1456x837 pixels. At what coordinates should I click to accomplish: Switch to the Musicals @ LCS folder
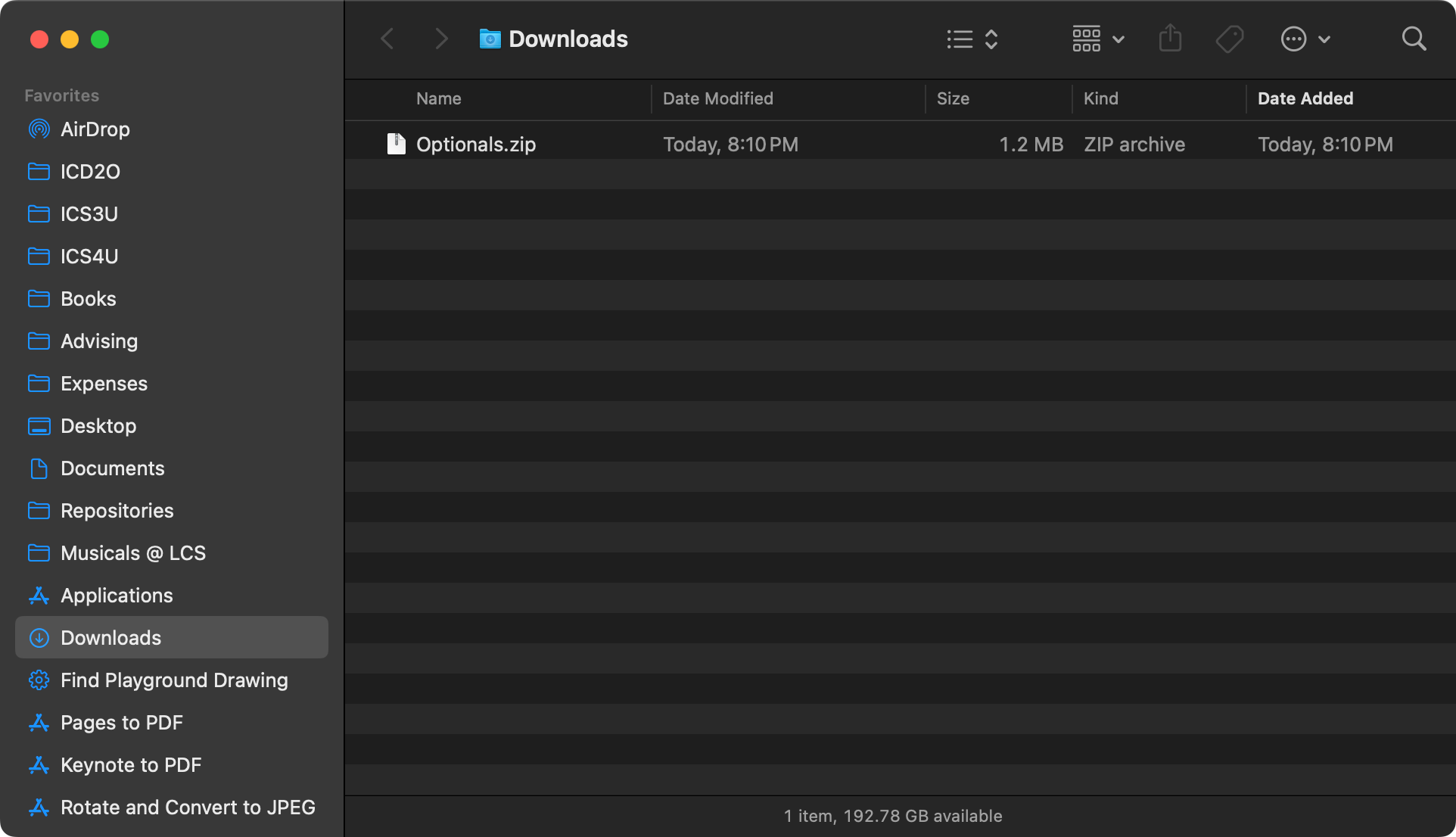[x=133, y=553]
